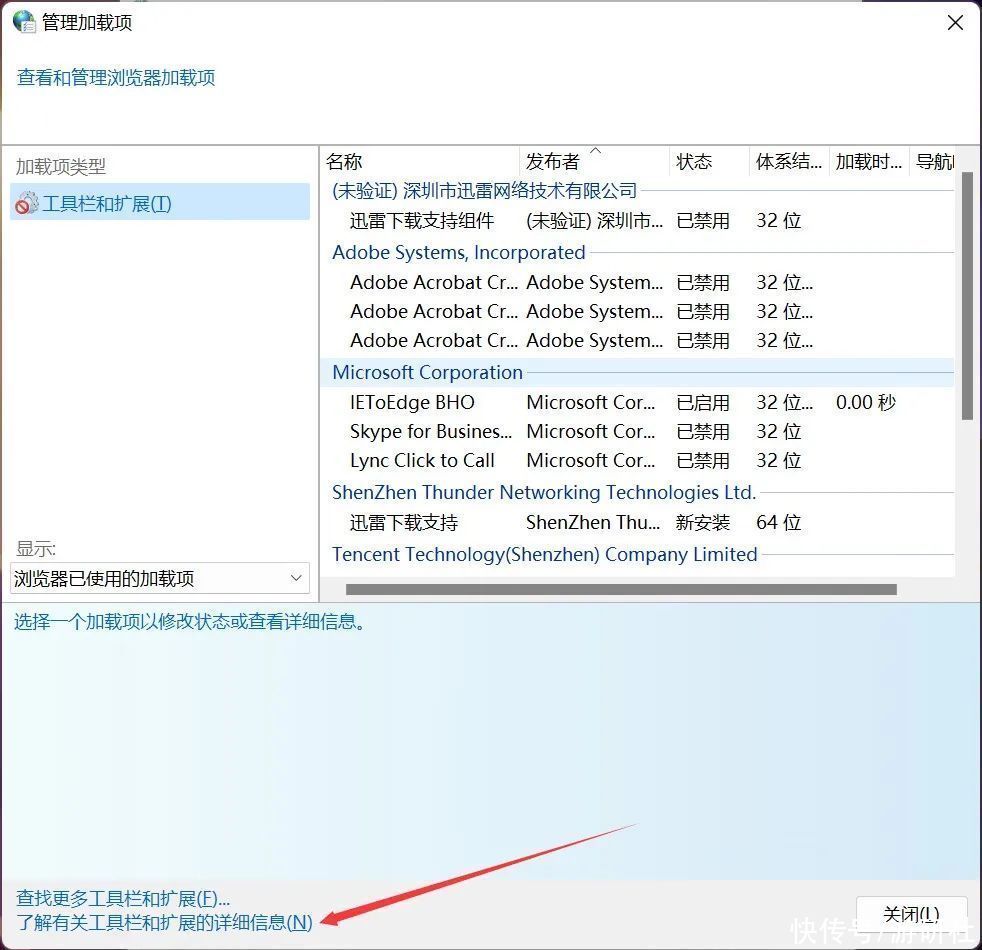Select the IEToEdge BHO add-on
This screenshot has width=982, height=950.
[638, 402]
